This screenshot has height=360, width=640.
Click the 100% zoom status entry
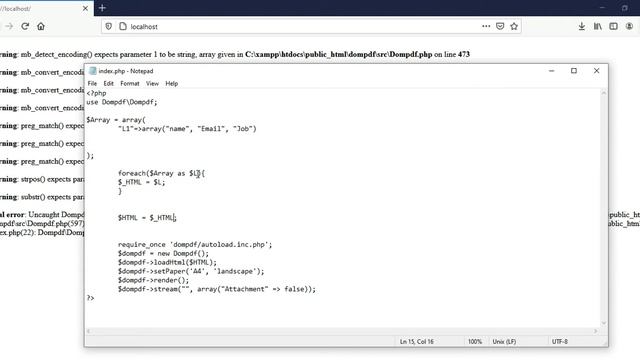(x=475, y=342)
